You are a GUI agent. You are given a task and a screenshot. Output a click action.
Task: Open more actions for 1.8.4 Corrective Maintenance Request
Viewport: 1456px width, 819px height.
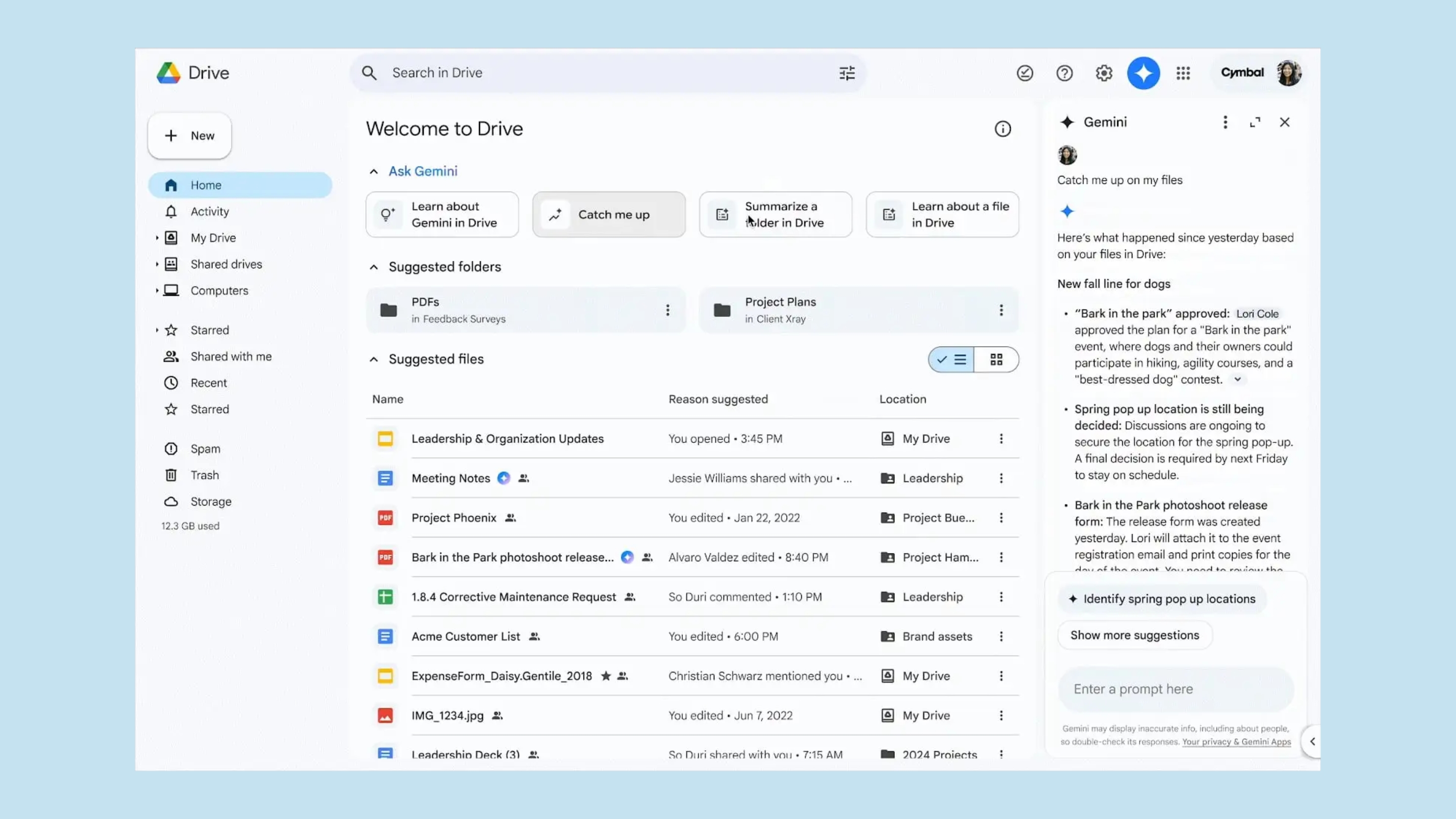pos(1001,597)
